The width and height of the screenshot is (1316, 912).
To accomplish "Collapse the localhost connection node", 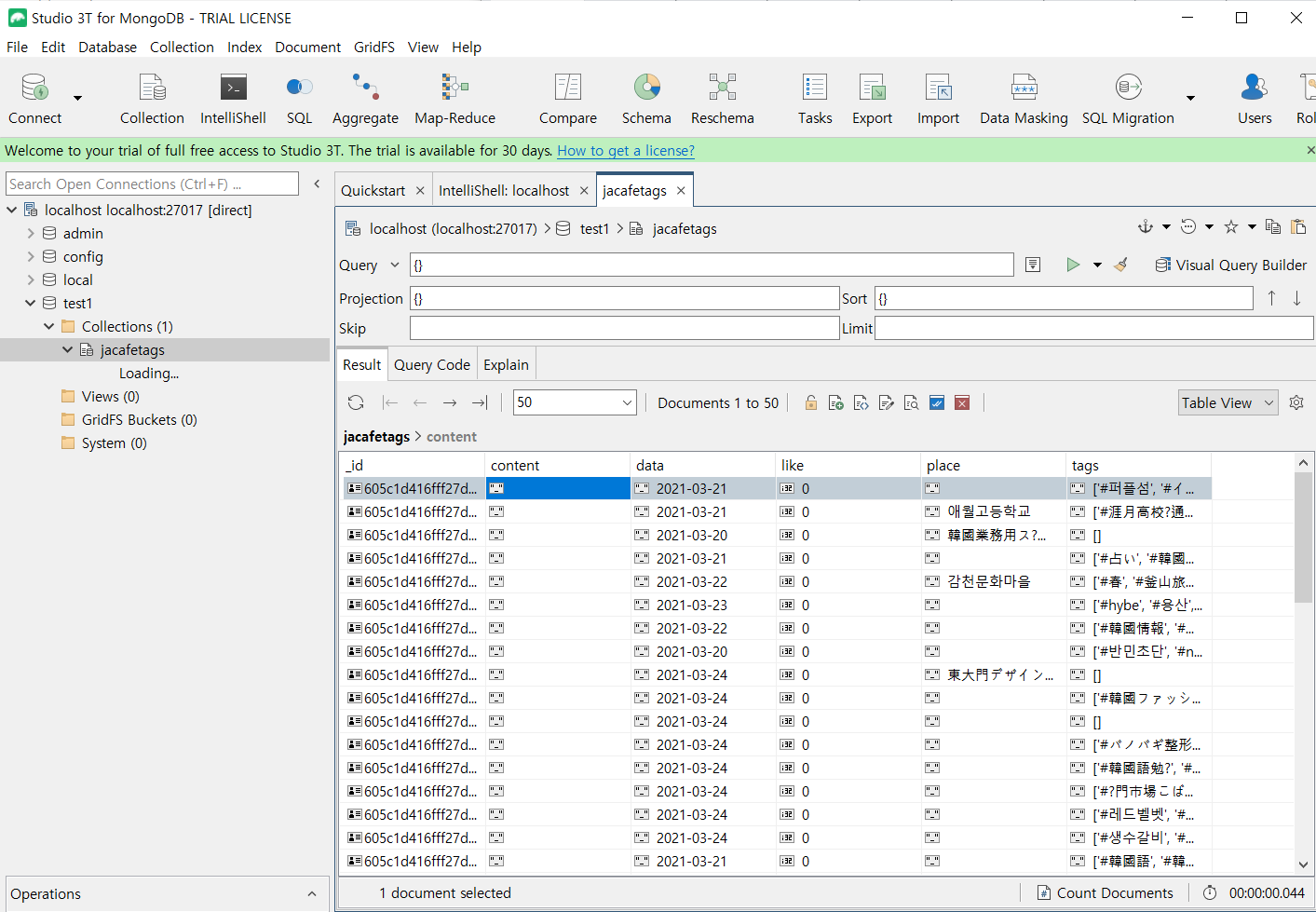I will tap(12, 210).
